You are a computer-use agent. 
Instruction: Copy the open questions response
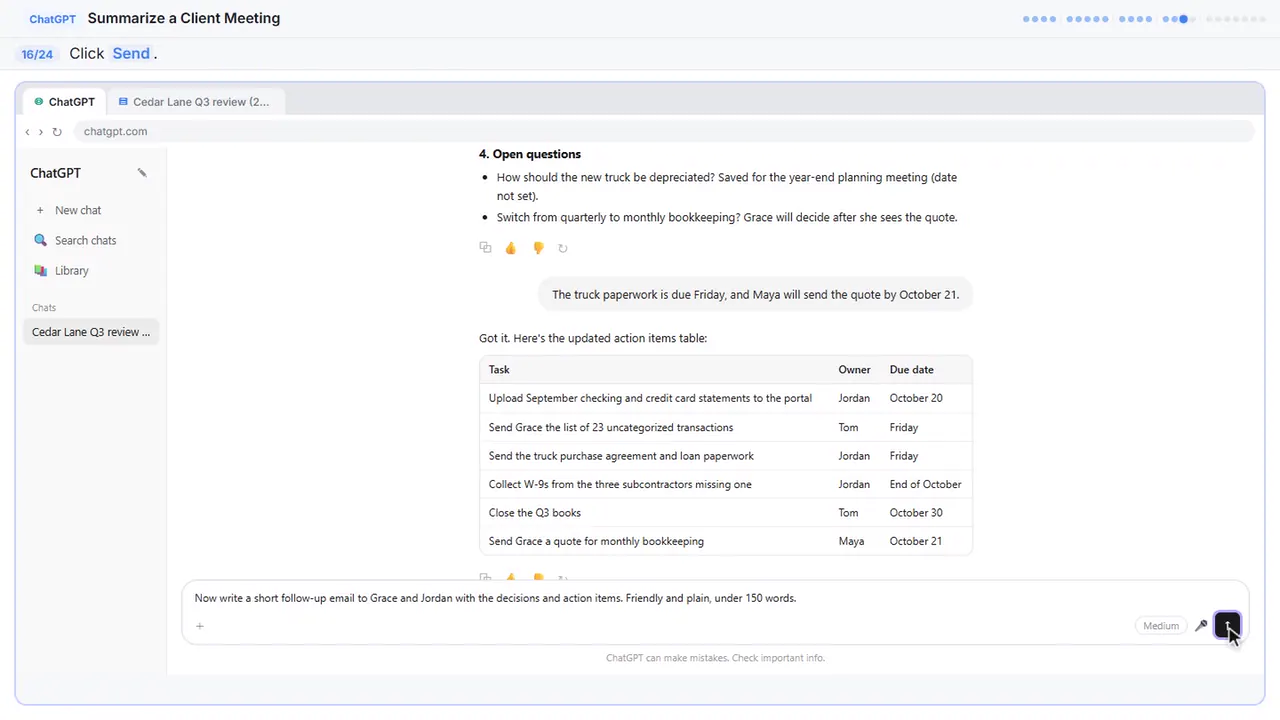[485, 248]
